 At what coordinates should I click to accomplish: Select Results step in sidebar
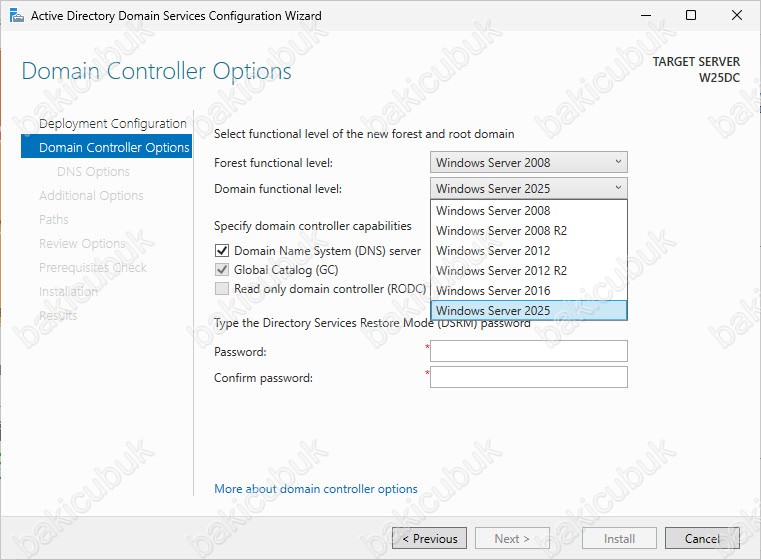click(58, 315)
